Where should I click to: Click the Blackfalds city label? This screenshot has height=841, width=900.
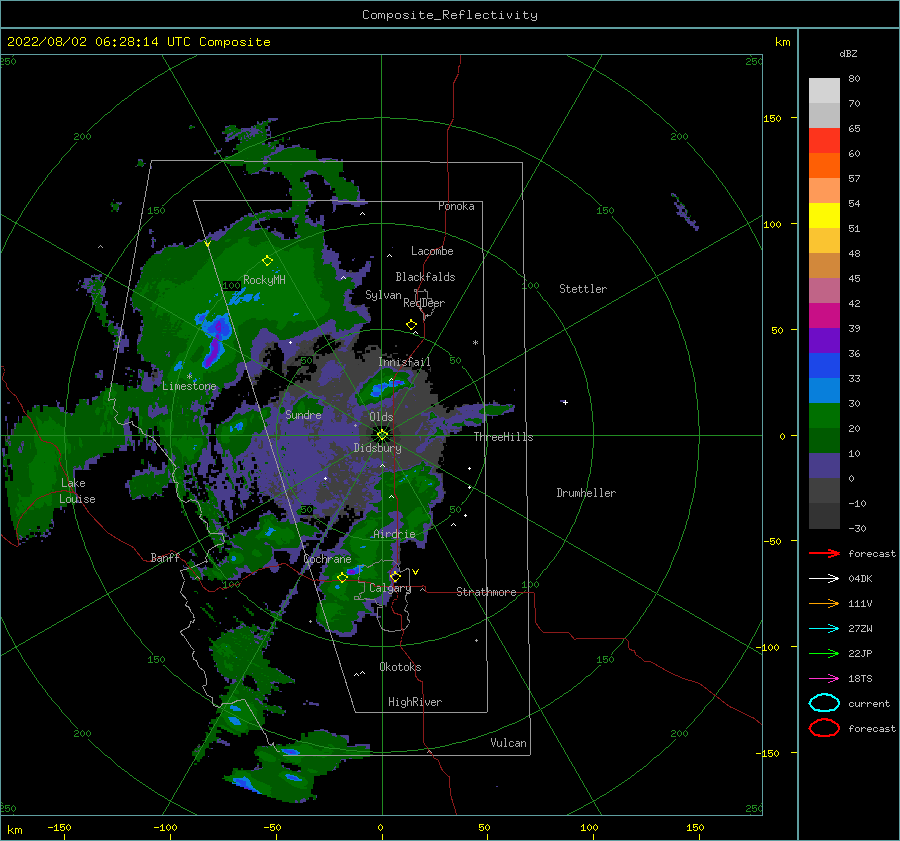point(425,277)
